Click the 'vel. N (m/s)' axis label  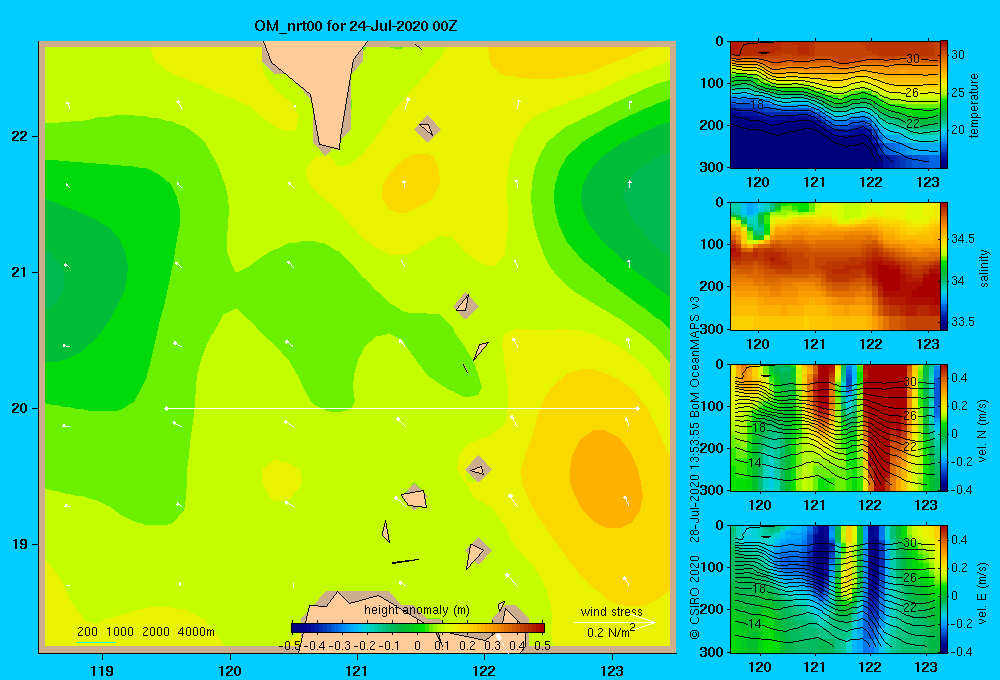coord(983,431)
